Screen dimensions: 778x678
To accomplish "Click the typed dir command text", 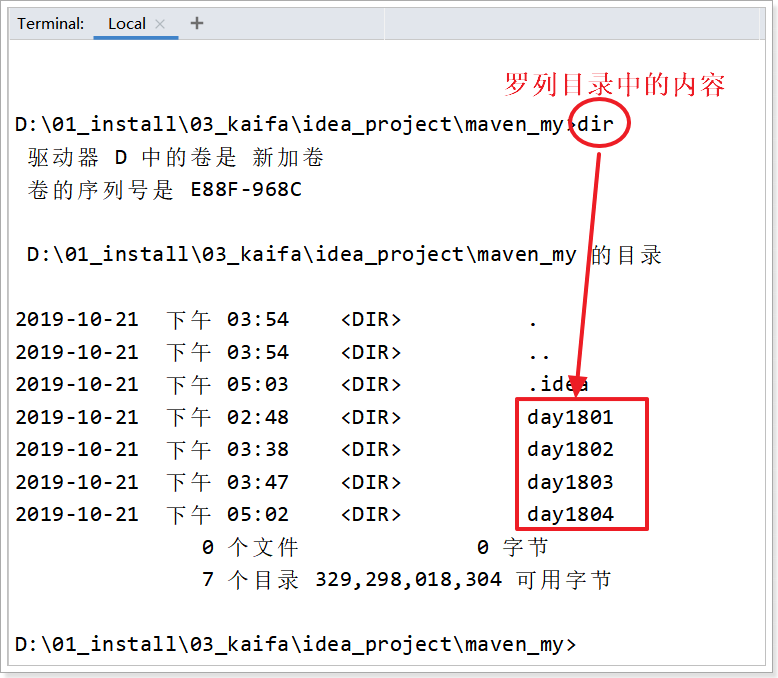I will [595, 124].
